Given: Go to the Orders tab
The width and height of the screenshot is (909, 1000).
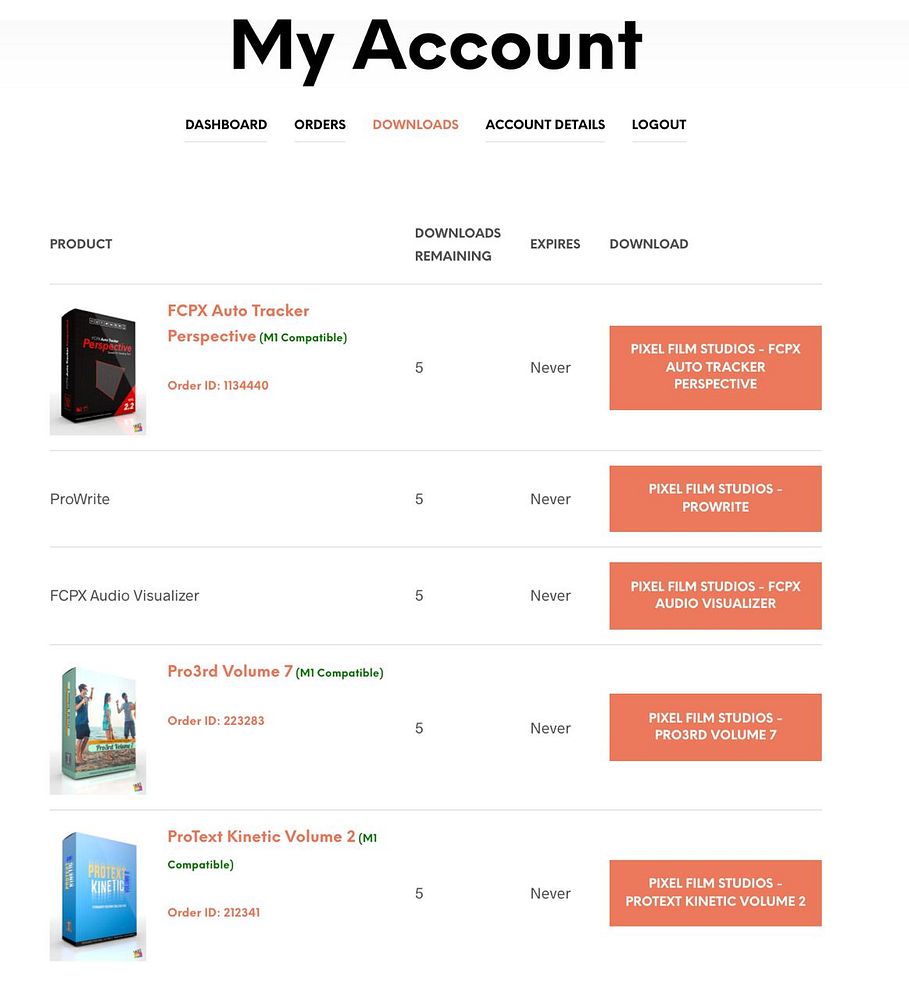Looking at the screenshot, I should coord(320,124).
